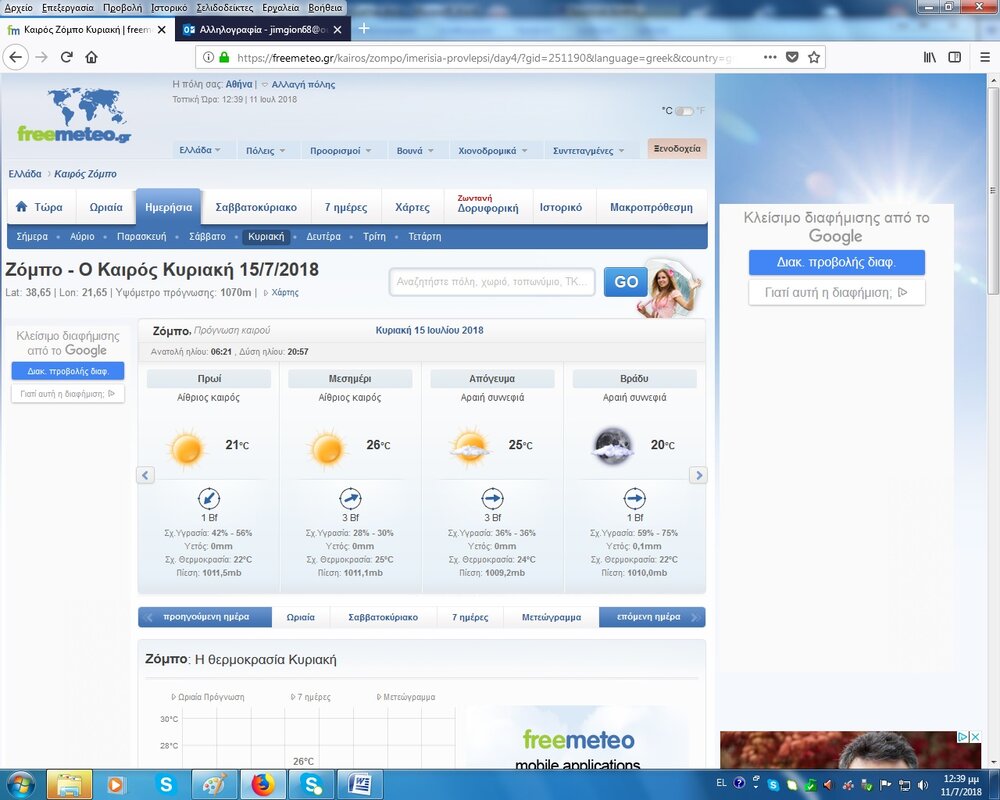Image resolution: width=1000 pixels, height=800 pixels.
Task: Bookmark this page with the star icon
Action: point(814,57)
